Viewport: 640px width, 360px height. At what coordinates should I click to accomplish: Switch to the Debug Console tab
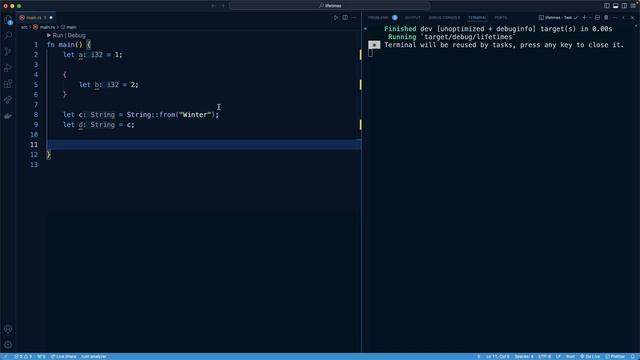point(444,18)
